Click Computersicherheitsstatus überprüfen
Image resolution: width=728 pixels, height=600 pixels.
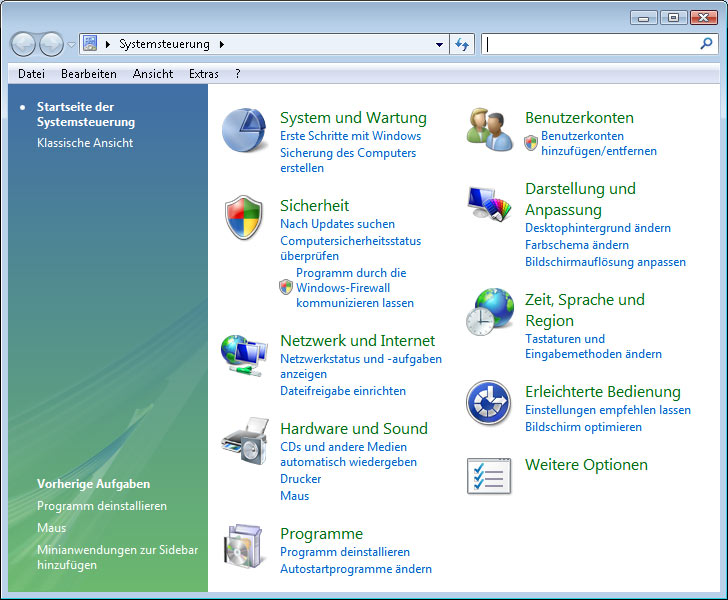351,248
